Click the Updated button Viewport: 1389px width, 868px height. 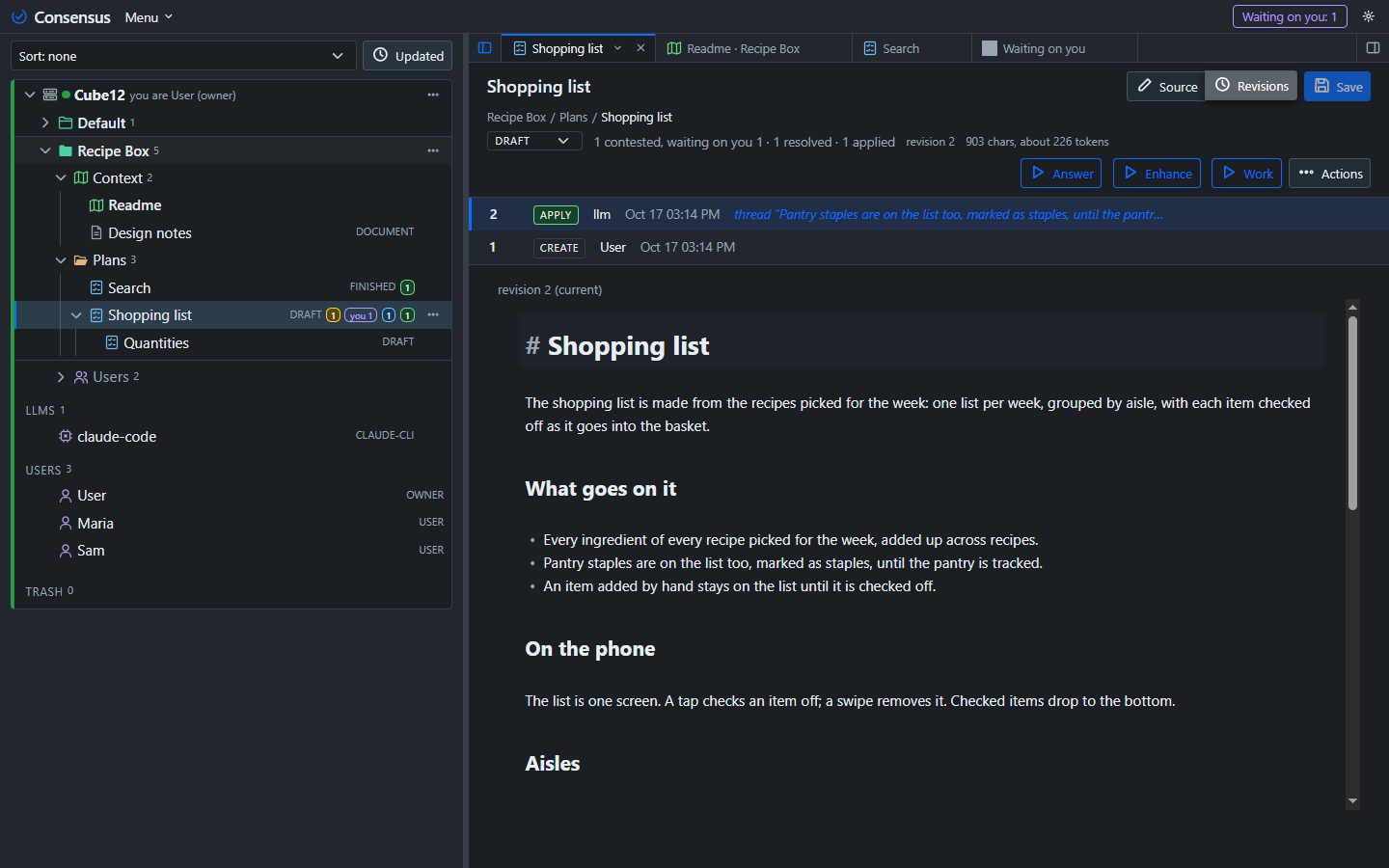click(x=408, y=56)
